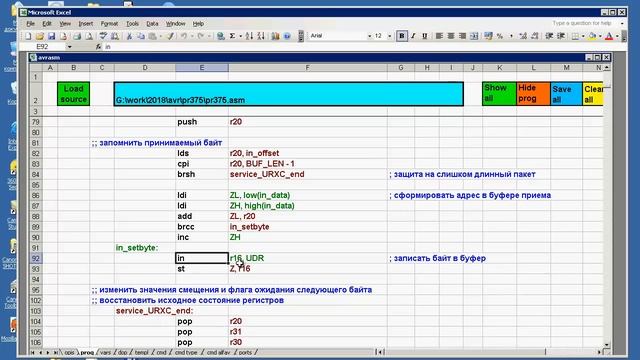Open the File menu
The image size is (640, 360).
(x=31, y=24)
